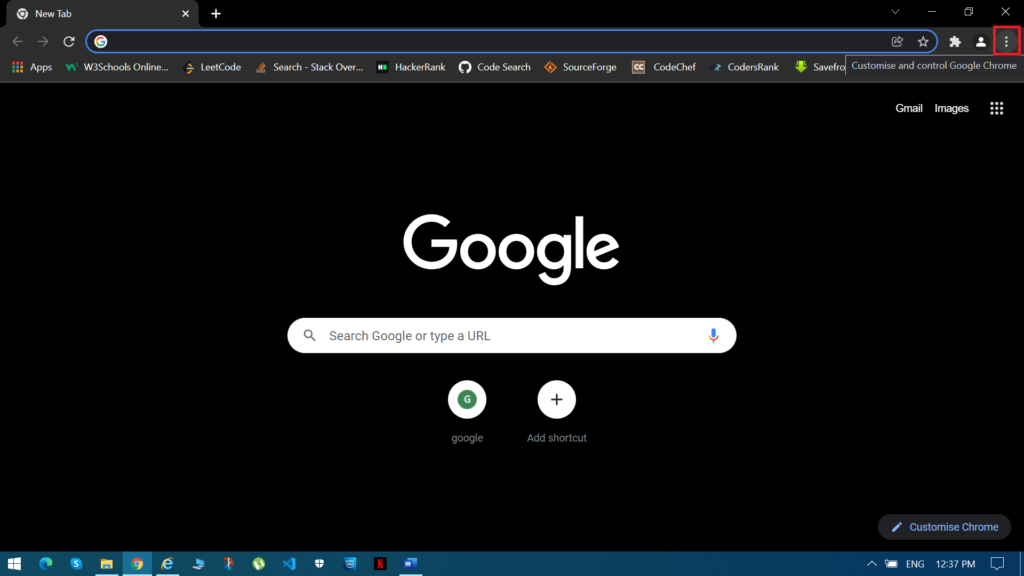Click the Add shortcut button

(556, 411)
